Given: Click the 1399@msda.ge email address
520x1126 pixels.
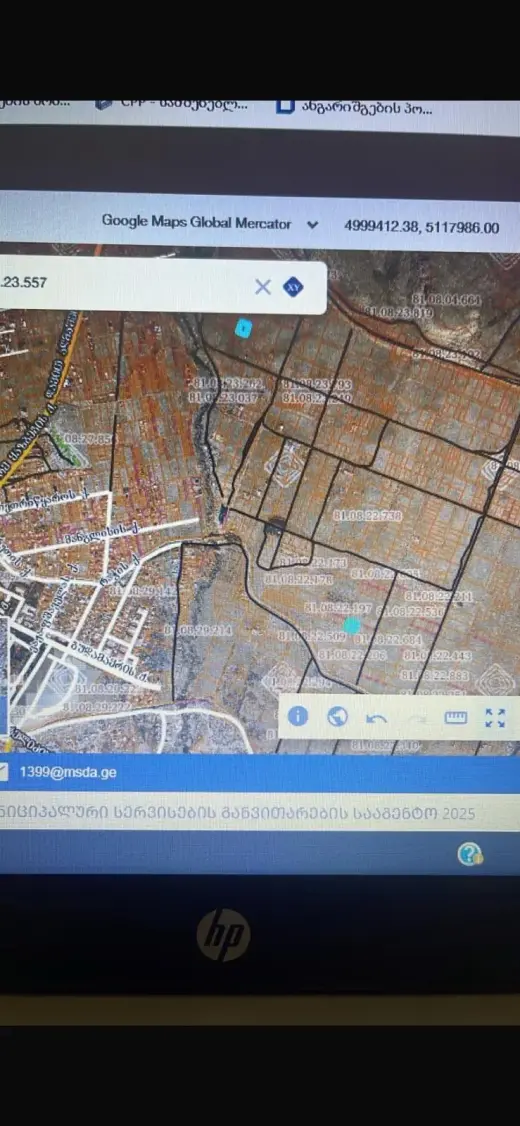Looking at the screenshot, I should [68, 773].
